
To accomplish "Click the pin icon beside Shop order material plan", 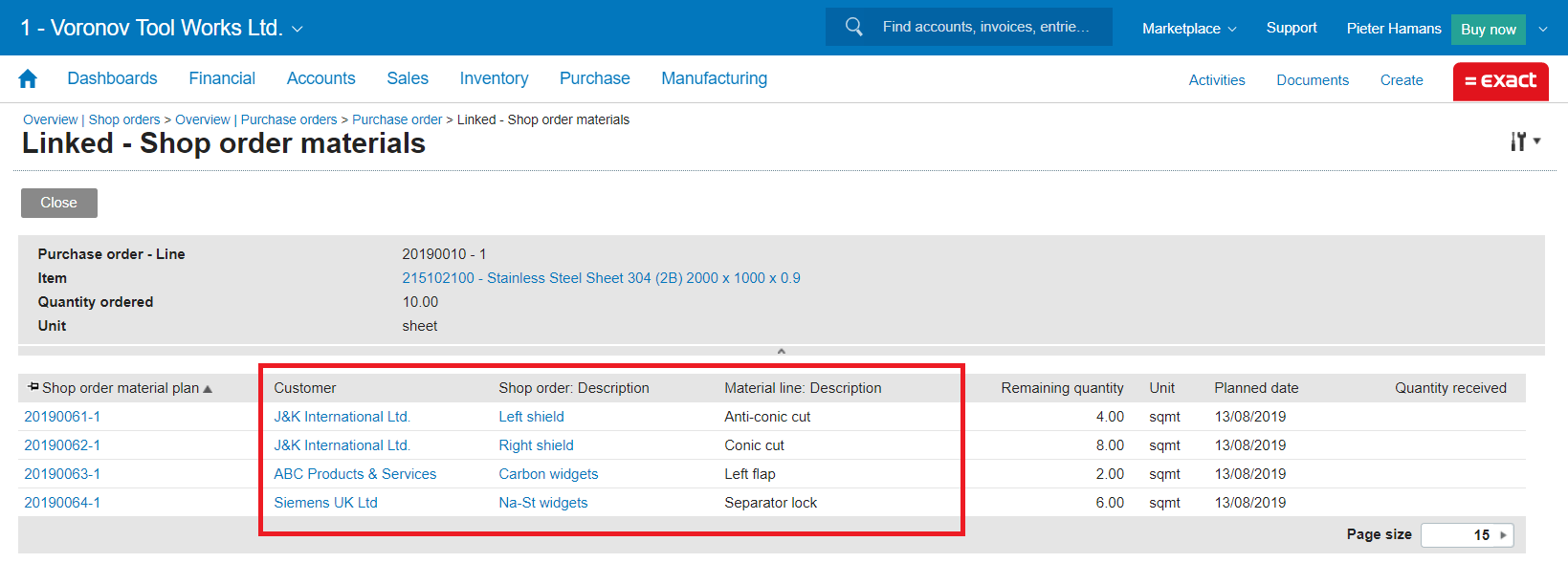I will (33, 387).
